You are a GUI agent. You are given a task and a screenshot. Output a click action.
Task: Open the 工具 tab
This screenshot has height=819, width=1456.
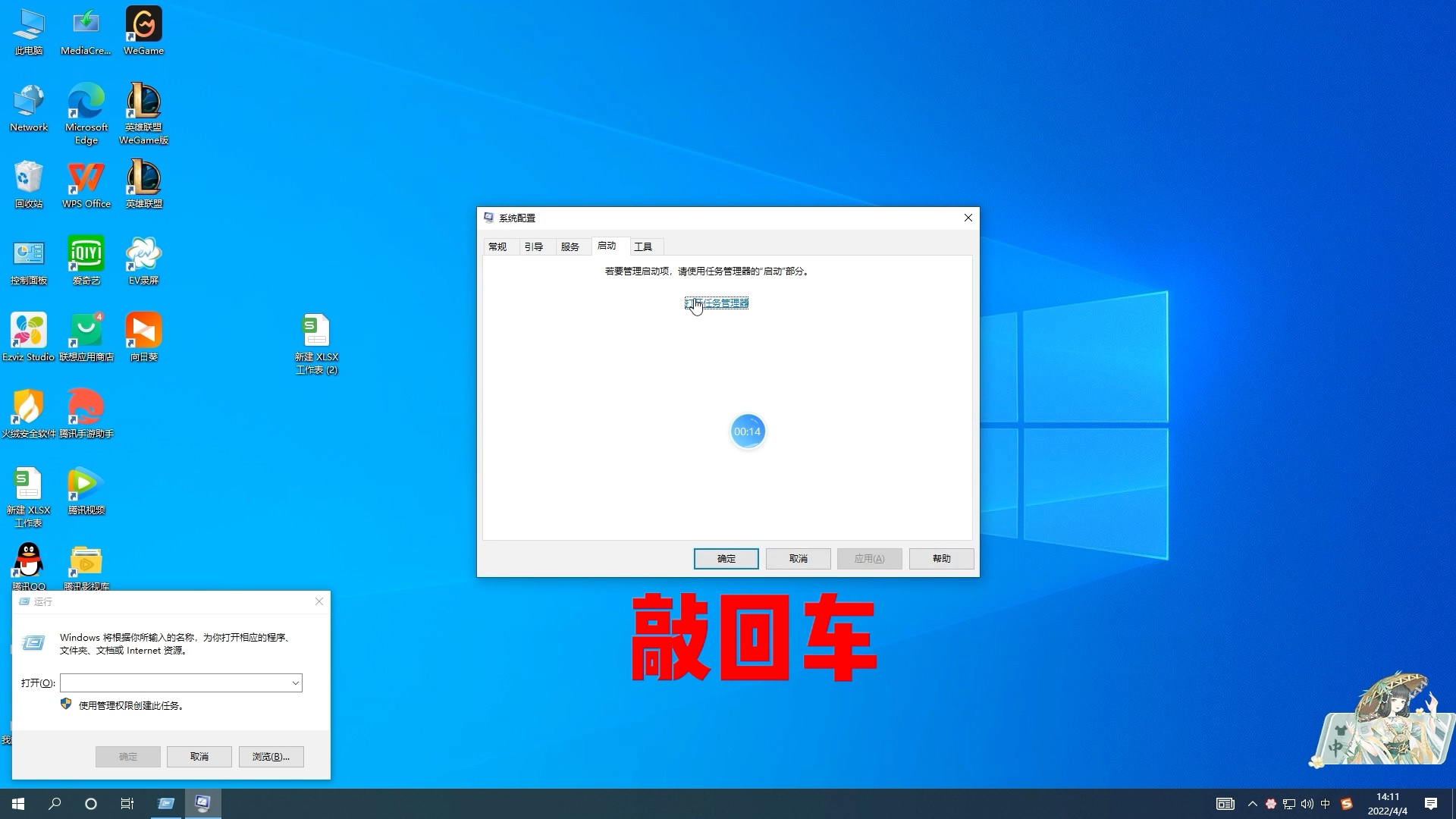[642, 247]
